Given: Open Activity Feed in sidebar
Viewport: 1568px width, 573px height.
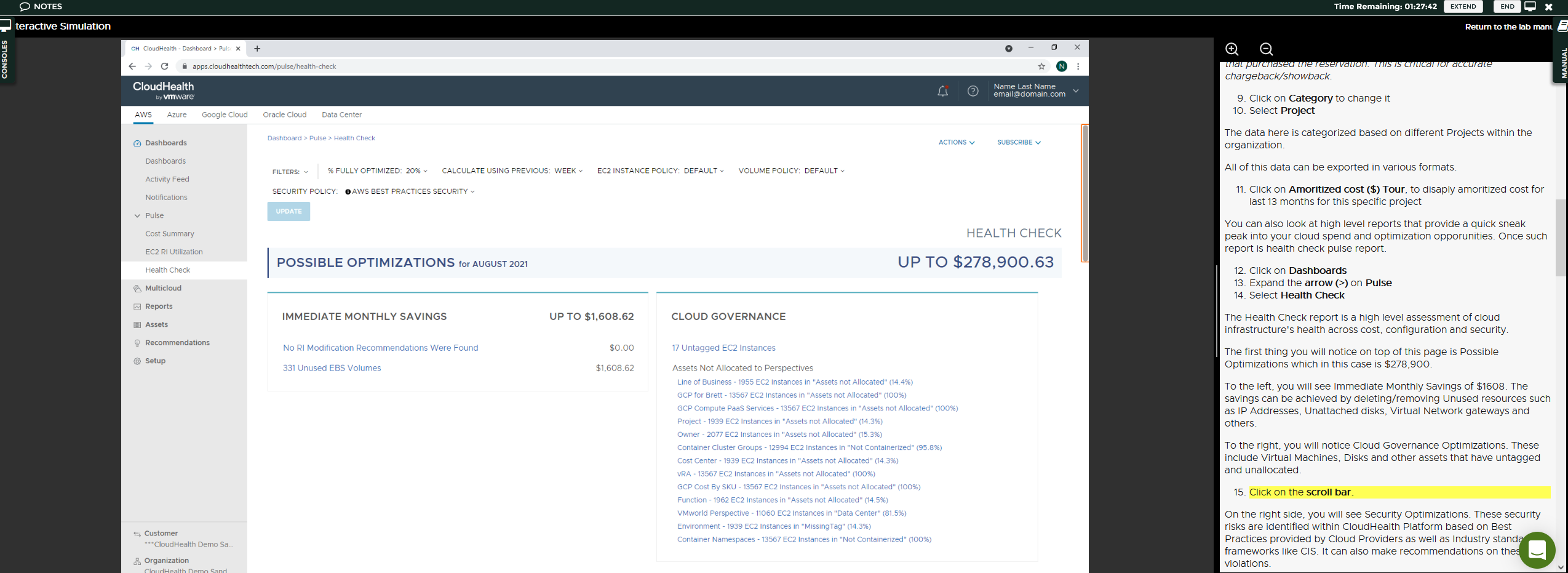Looking at the screenshot, I should click(167, 180).
